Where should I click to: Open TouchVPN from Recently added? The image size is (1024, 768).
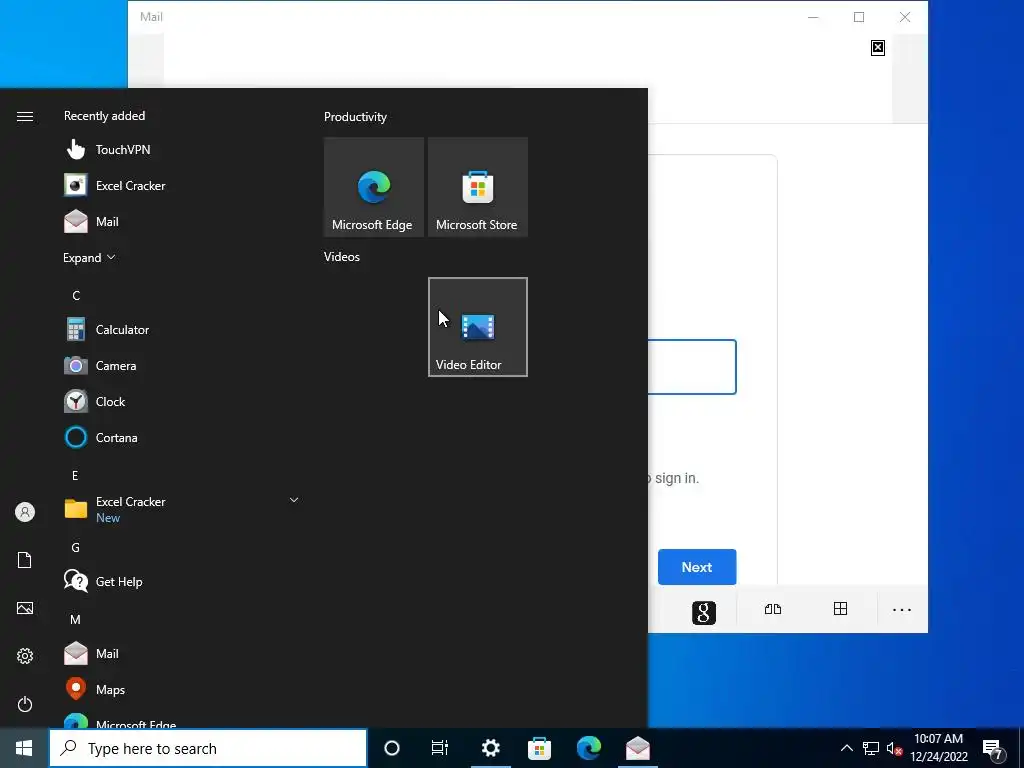pyautogui.click(x=180, y=150)
